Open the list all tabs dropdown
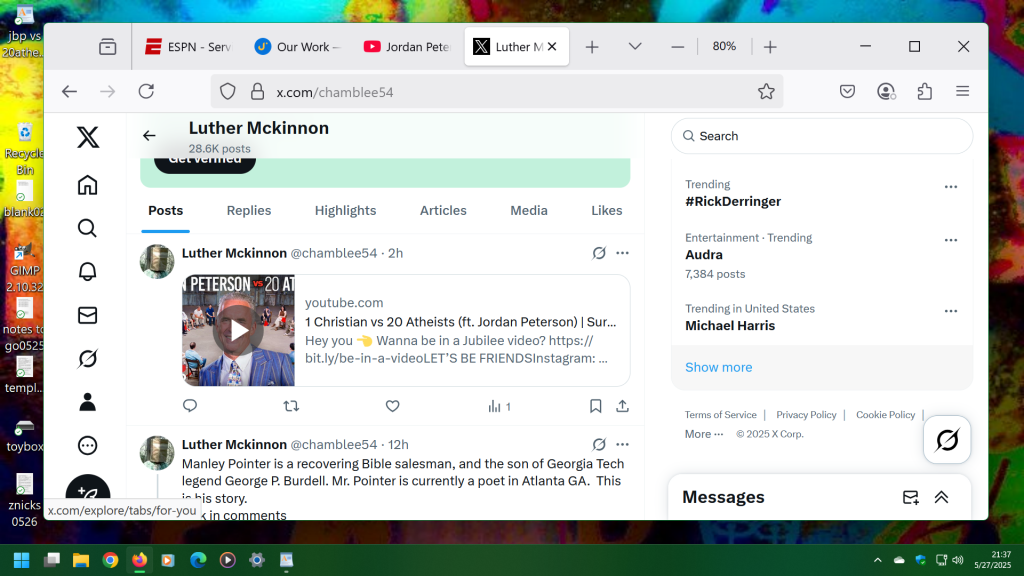 coord(634,47)
